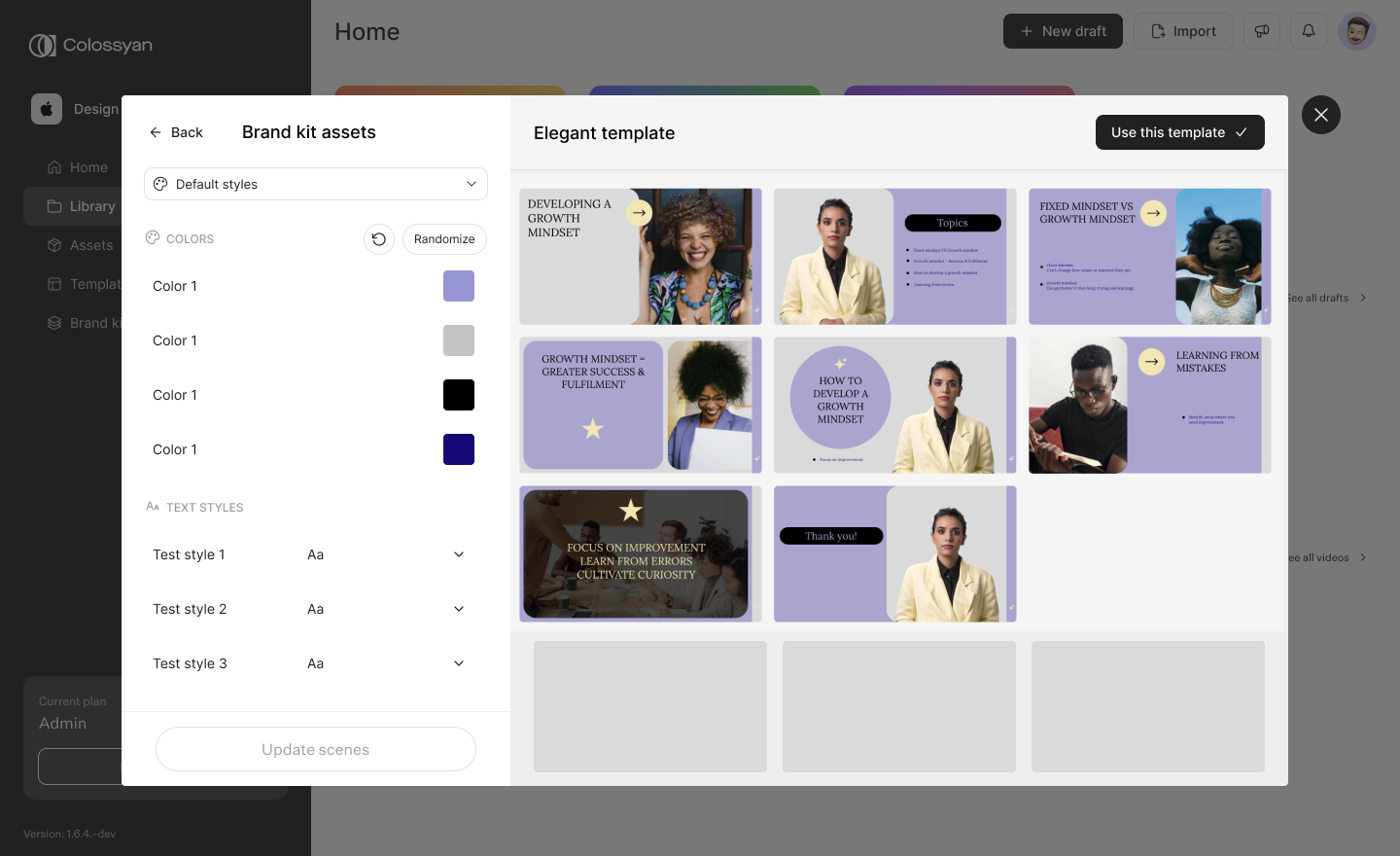This screenshot has height=856, width=1400.
Task: Open the user avatar menu
Action: 1357,31
